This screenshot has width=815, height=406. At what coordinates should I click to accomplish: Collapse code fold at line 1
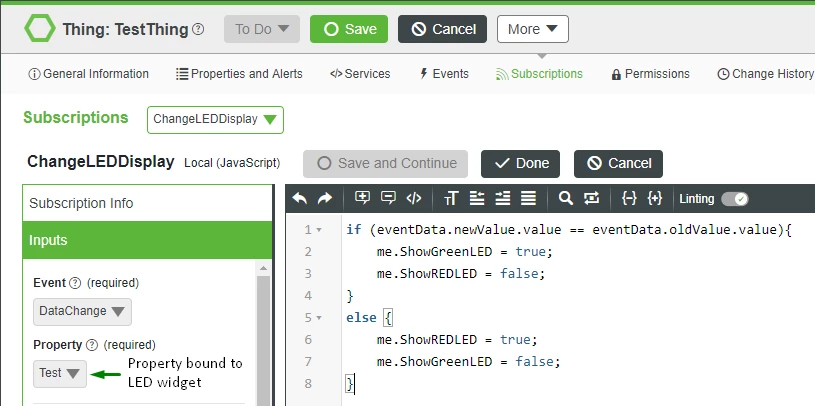click(x=319, y=230)
